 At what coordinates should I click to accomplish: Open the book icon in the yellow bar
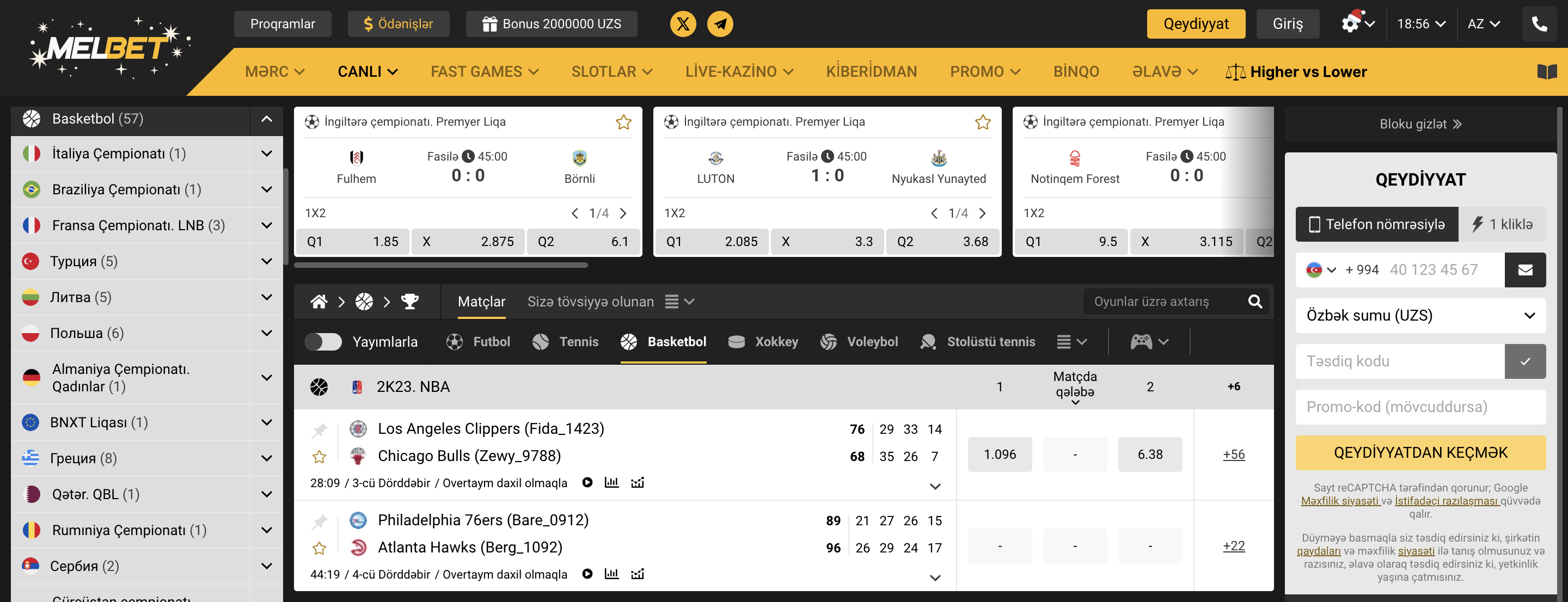(1547, 72)
